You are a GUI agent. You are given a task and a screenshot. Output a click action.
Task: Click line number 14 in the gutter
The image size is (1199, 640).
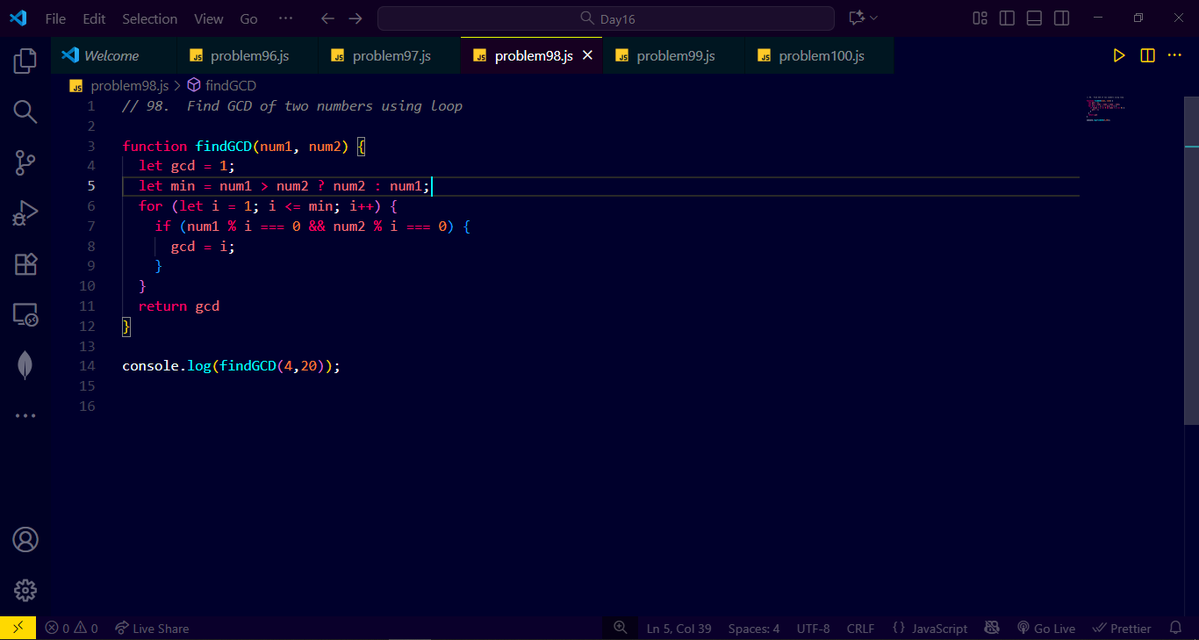(x=87, y=366)
